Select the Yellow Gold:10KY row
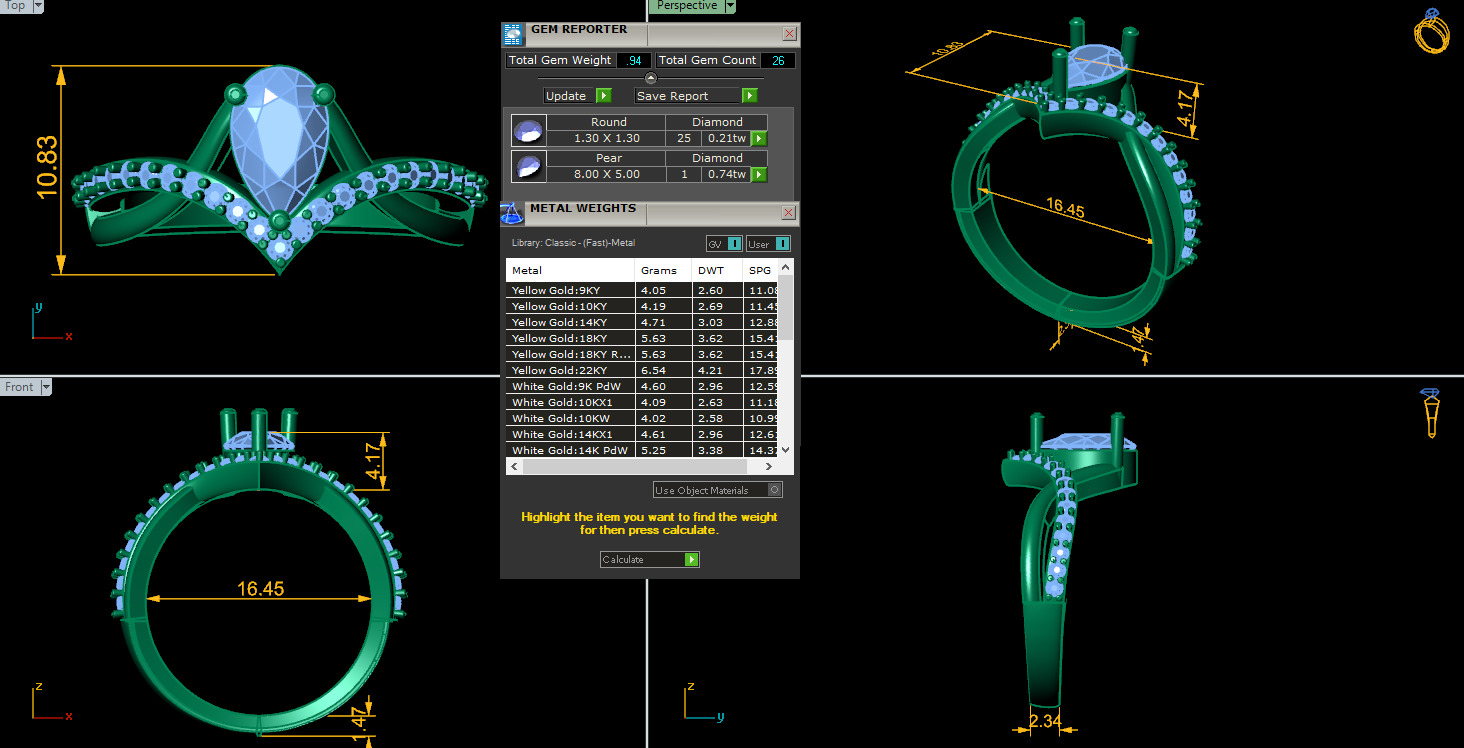 pyautogui.click(x=641, y=306)
